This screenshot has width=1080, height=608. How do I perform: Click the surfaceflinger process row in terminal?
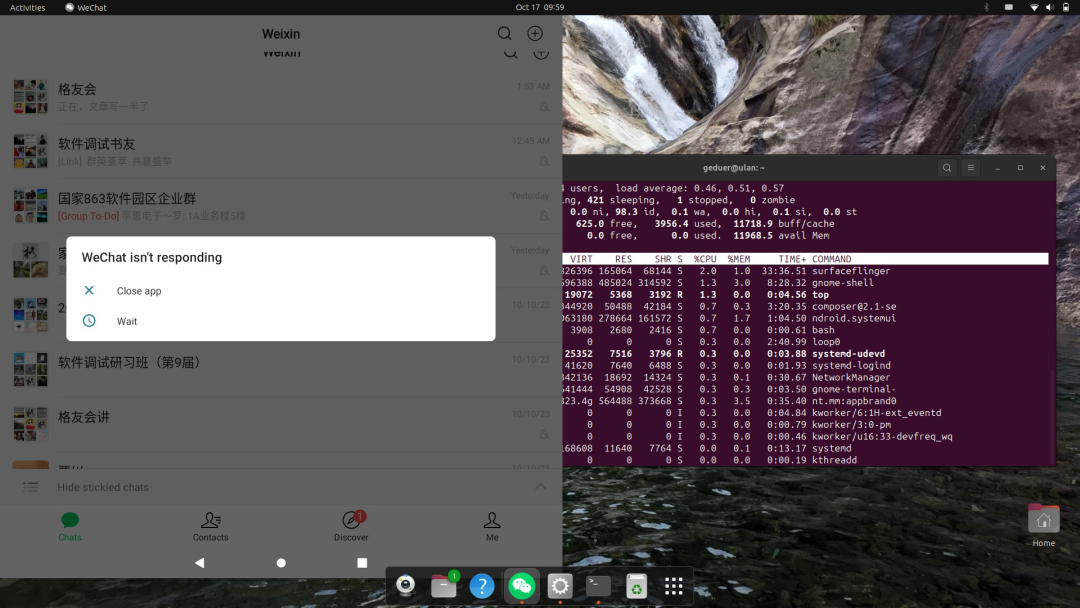click(x=805, y=271)
